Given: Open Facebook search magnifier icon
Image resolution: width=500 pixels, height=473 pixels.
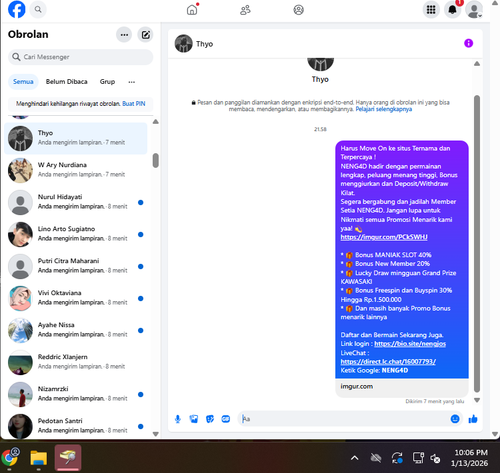Looking at the screenshot, I should click(x=38, y=9).
